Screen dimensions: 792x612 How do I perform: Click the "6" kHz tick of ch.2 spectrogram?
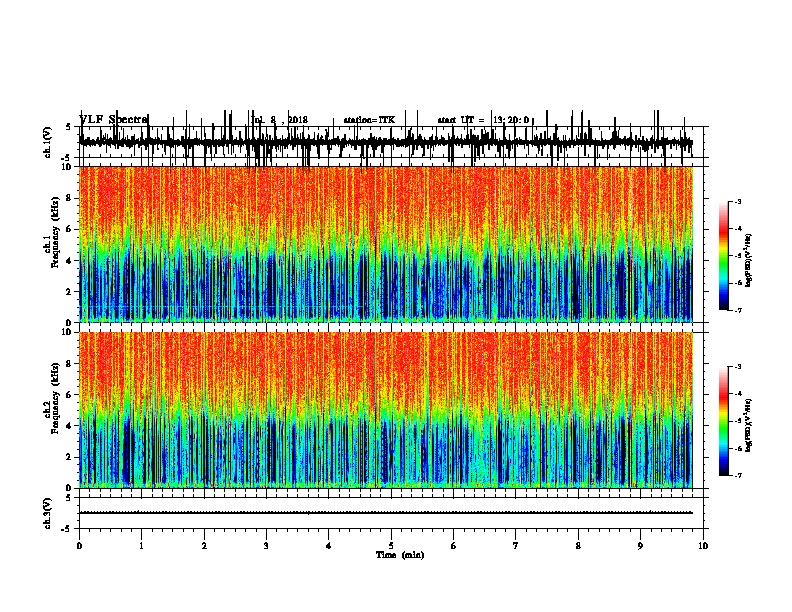pyautogui.click(x=69, y=395)
